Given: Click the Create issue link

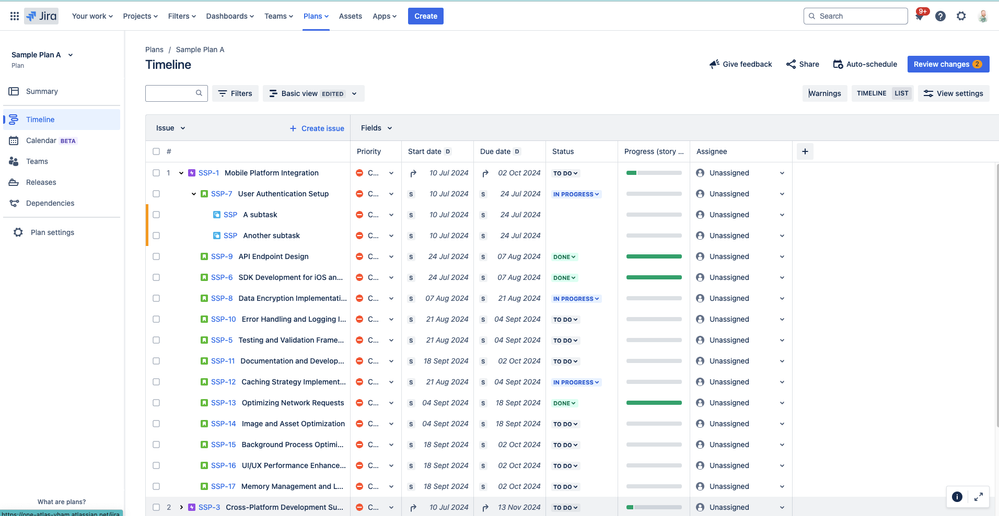Looking at the screenshot, I should point(317,128).
